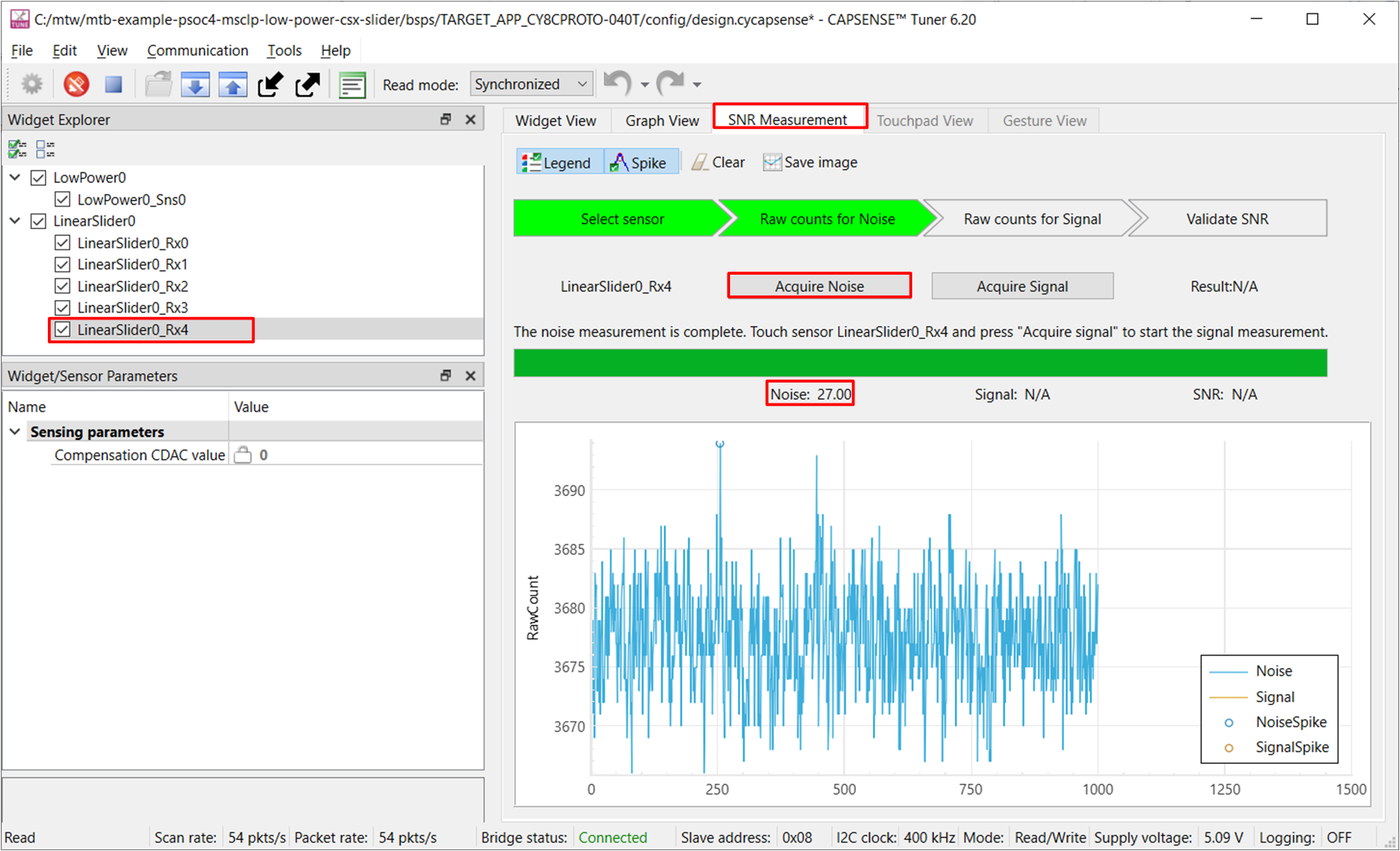Image resolution: width=1400 pixels, height=851 pixels.
Task: Click the Apply to project up-arrow icon
Action: 232,84
